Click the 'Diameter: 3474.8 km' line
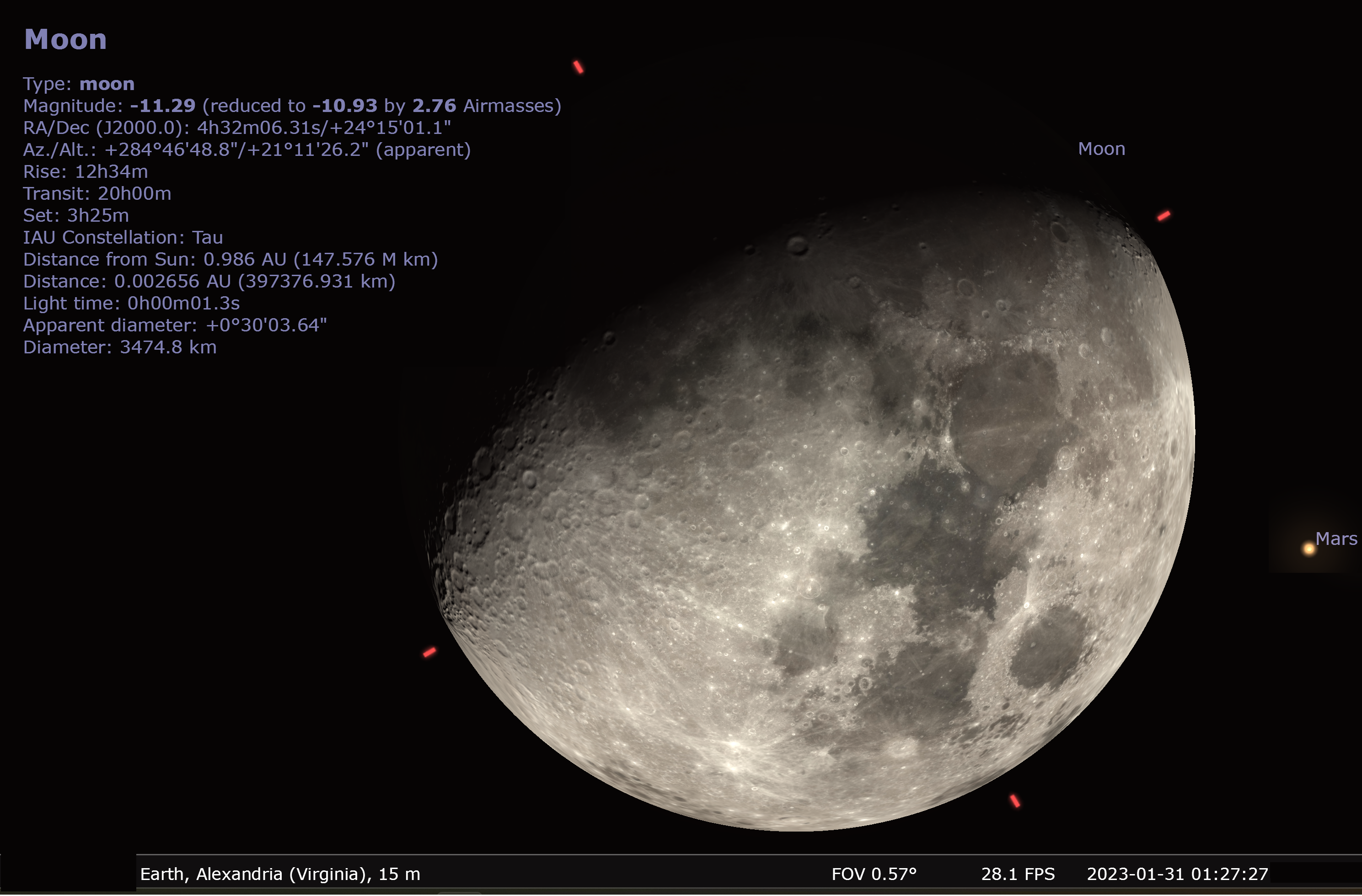This screenshot has height=896, width=1362. coord(120,347)
